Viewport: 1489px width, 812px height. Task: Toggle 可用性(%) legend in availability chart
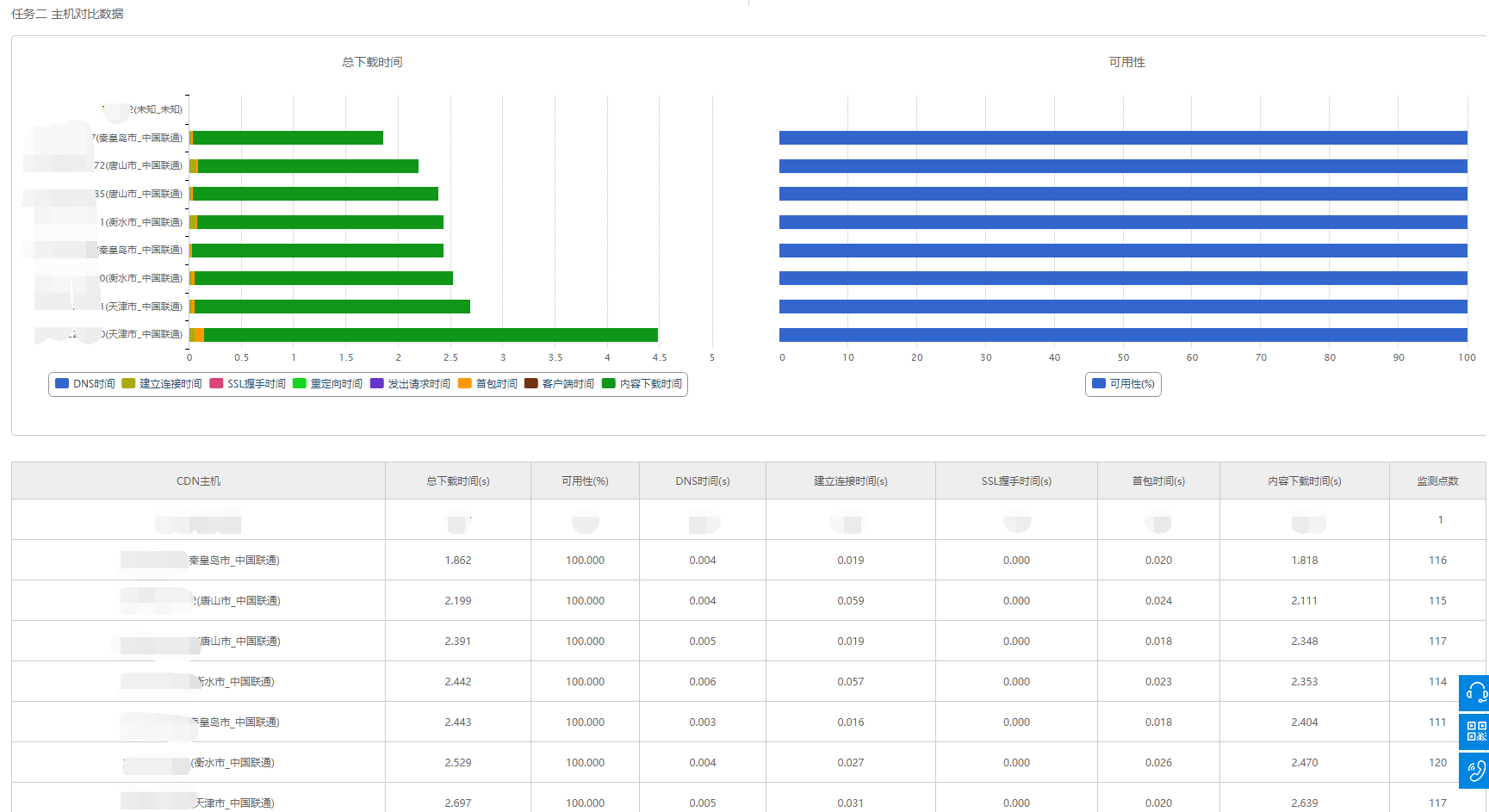1123,384
